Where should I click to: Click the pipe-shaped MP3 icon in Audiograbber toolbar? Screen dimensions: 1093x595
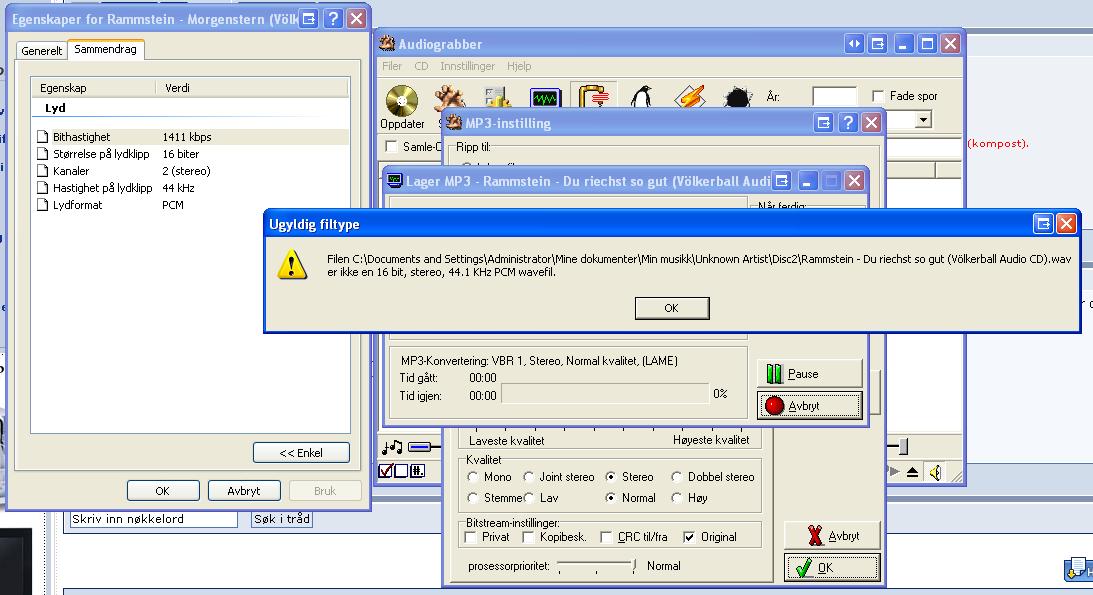594,96
